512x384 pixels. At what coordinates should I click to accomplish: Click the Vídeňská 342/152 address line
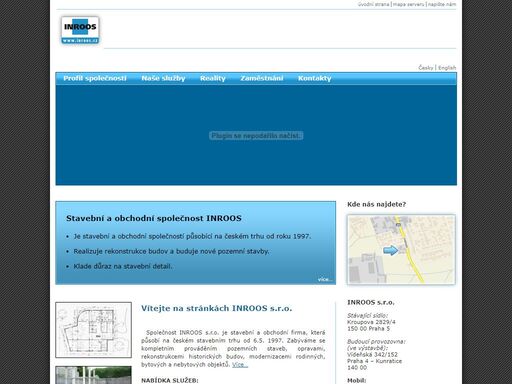click(x=372, y=354)
